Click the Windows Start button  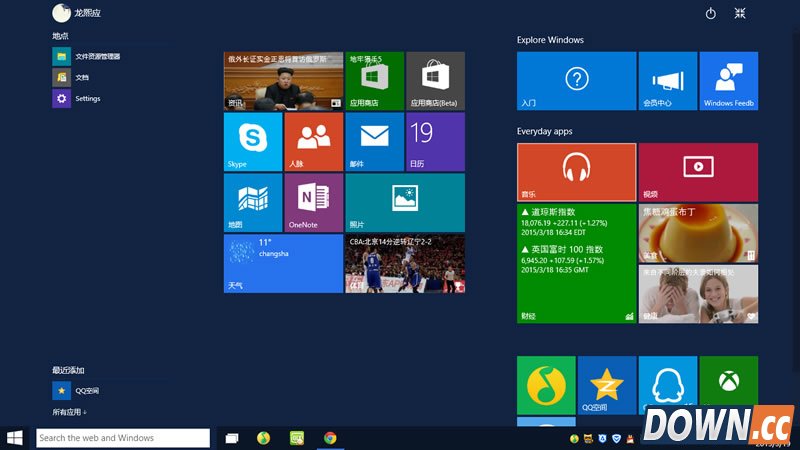tap(14, 438)
